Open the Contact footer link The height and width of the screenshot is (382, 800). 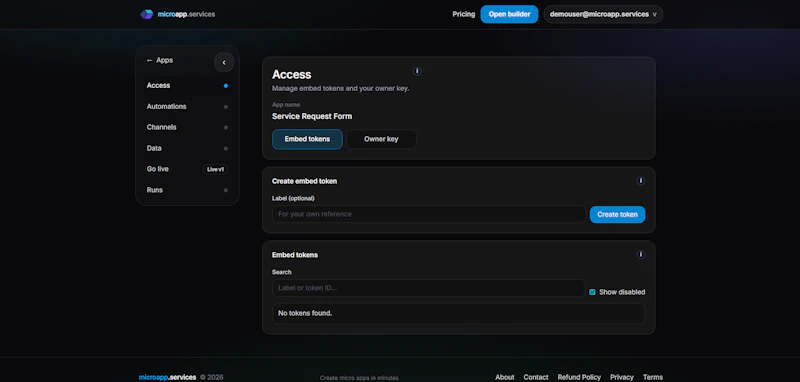pyautogui.click(x=536, y=377)
